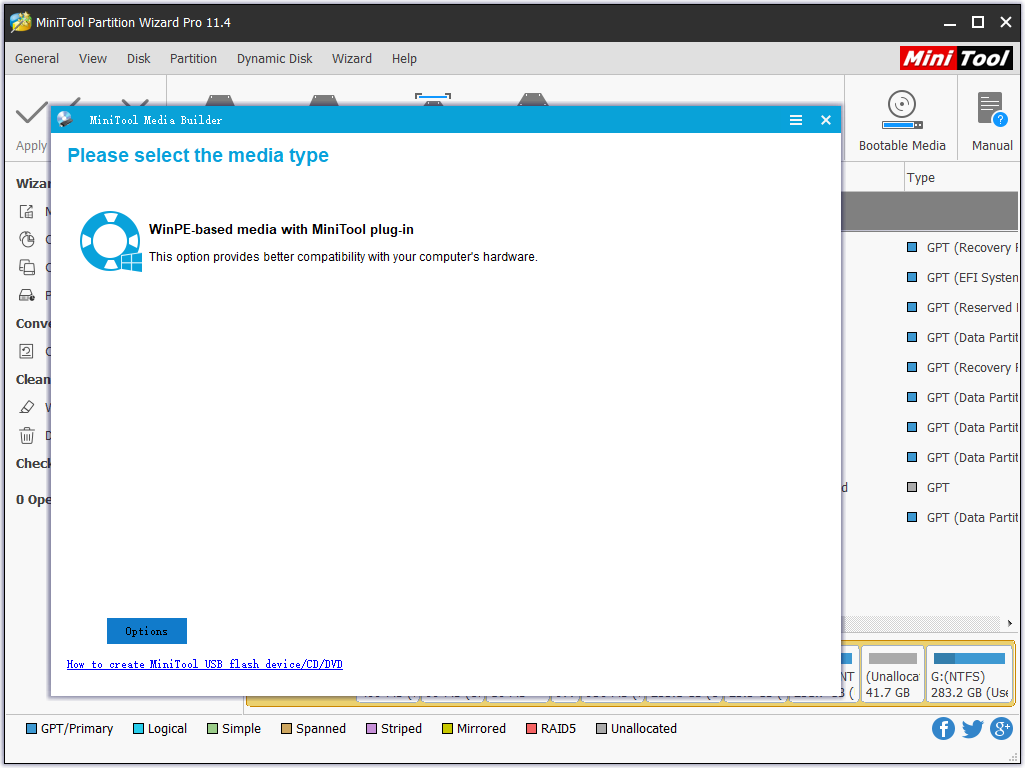Open the Disk menu
The image size is (1025, 768).
coord(139,59)
